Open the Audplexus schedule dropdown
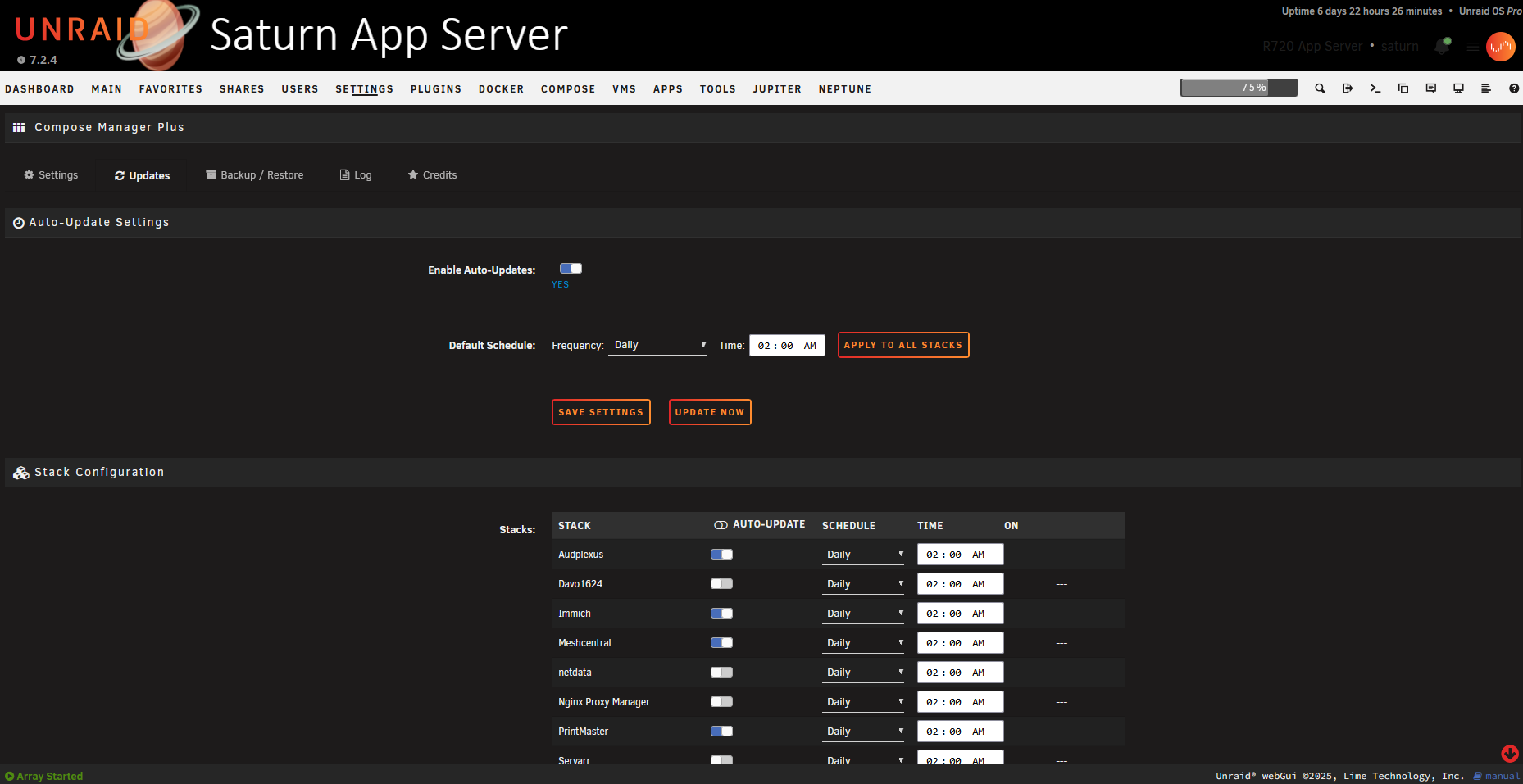The height and width of the screenshot is (784, 1523). (863, 555)
